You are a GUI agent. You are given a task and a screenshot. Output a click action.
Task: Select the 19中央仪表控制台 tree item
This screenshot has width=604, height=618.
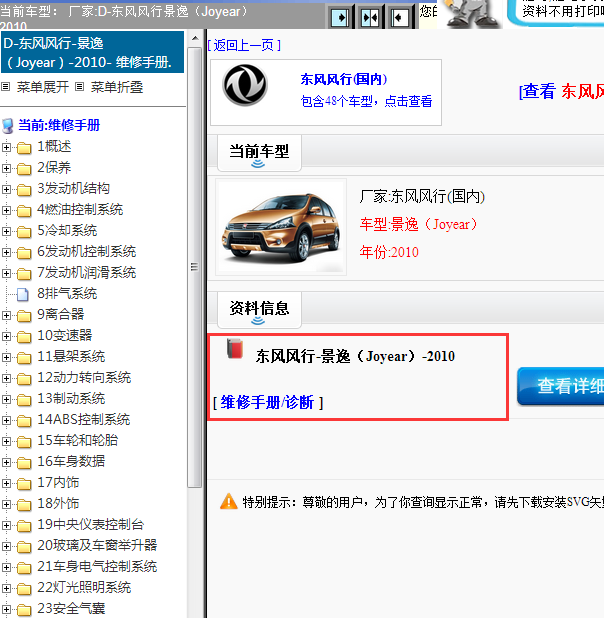[91, 525]
